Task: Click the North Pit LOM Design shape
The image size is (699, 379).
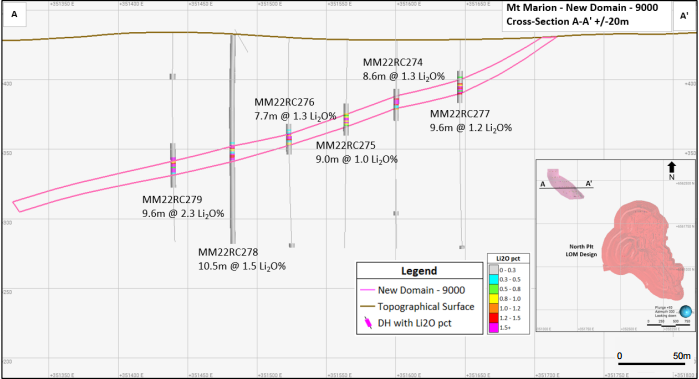Action: coord(642,250)
